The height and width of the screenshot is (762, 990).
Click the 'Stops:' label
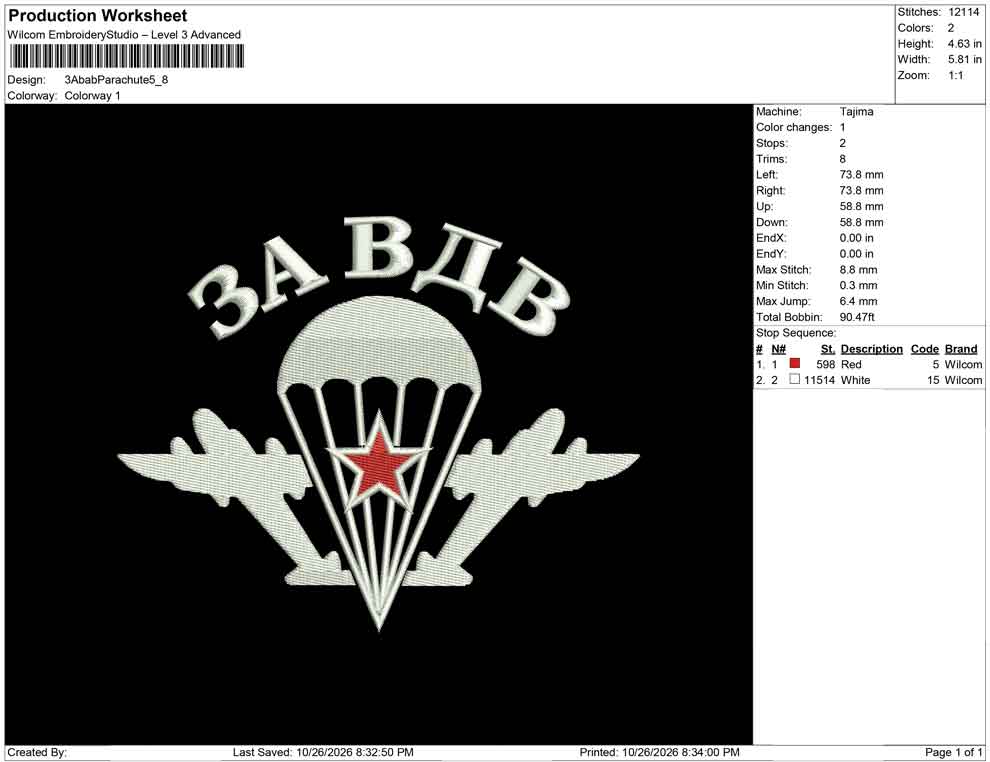[772, 143]
